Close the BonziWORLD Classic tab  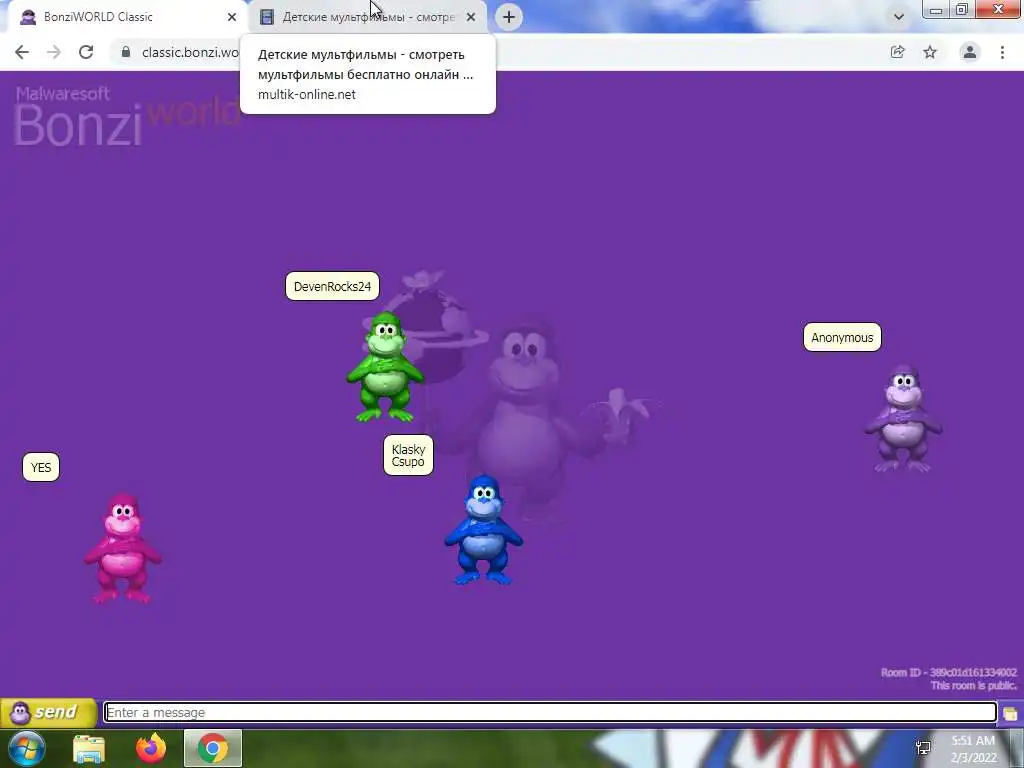point(232,17)
